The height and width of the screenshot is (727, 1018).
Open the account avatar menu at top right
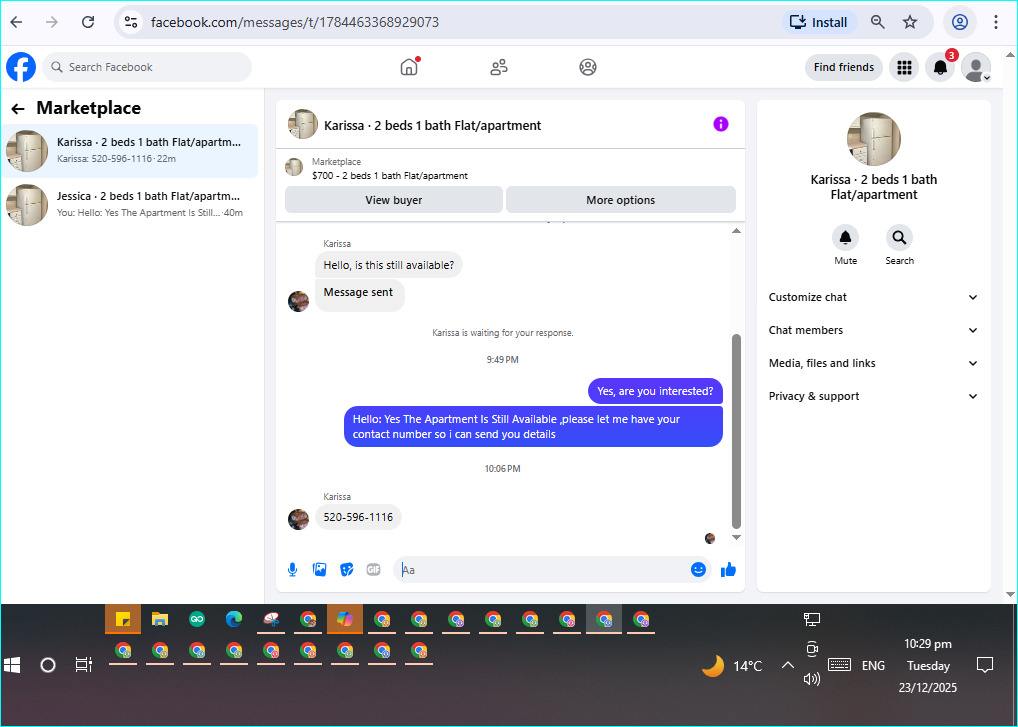pos(976,67)
